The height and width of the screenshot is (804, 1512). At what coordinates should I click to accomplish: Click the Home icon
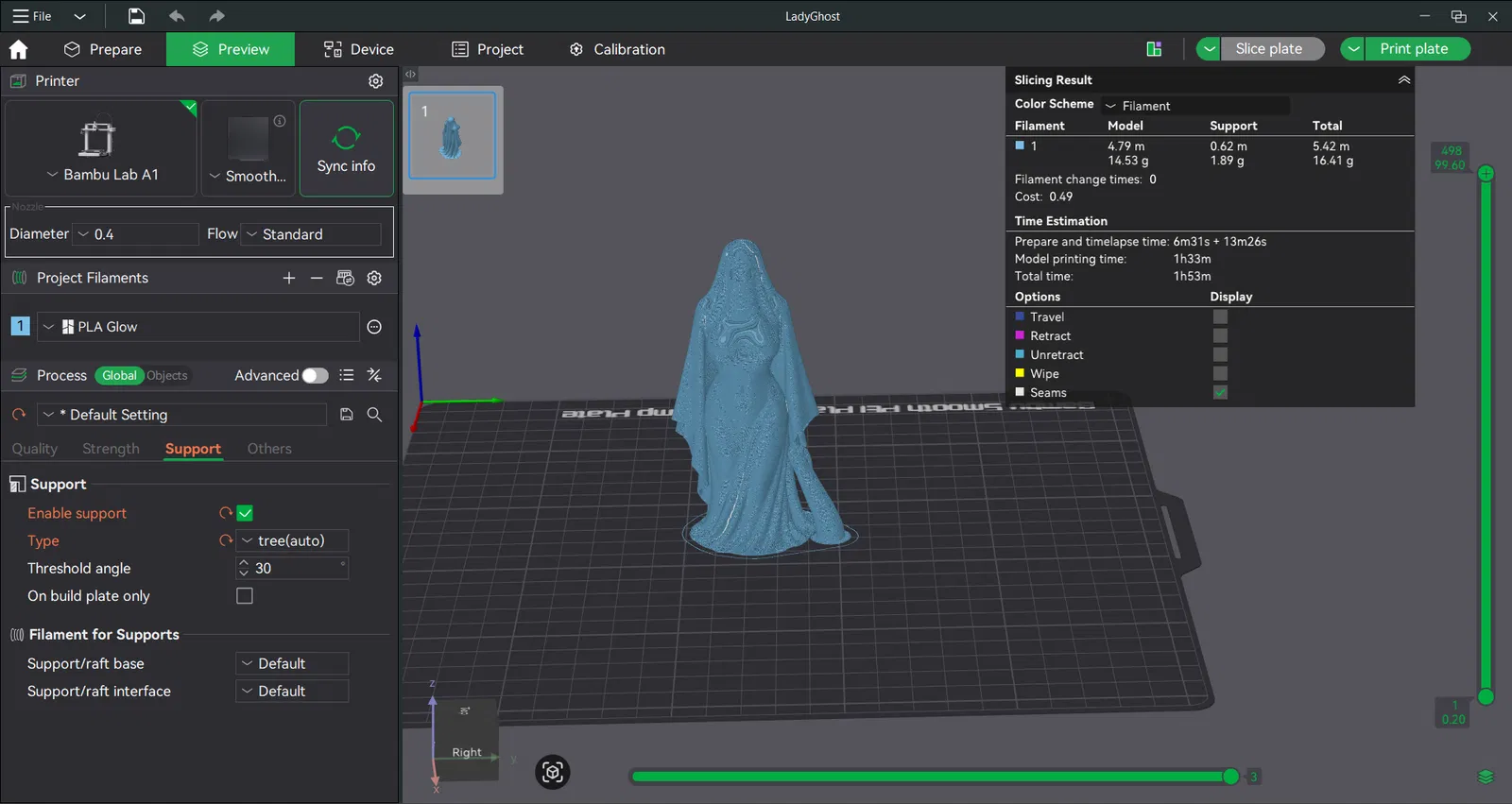click(x=19, y=49)
